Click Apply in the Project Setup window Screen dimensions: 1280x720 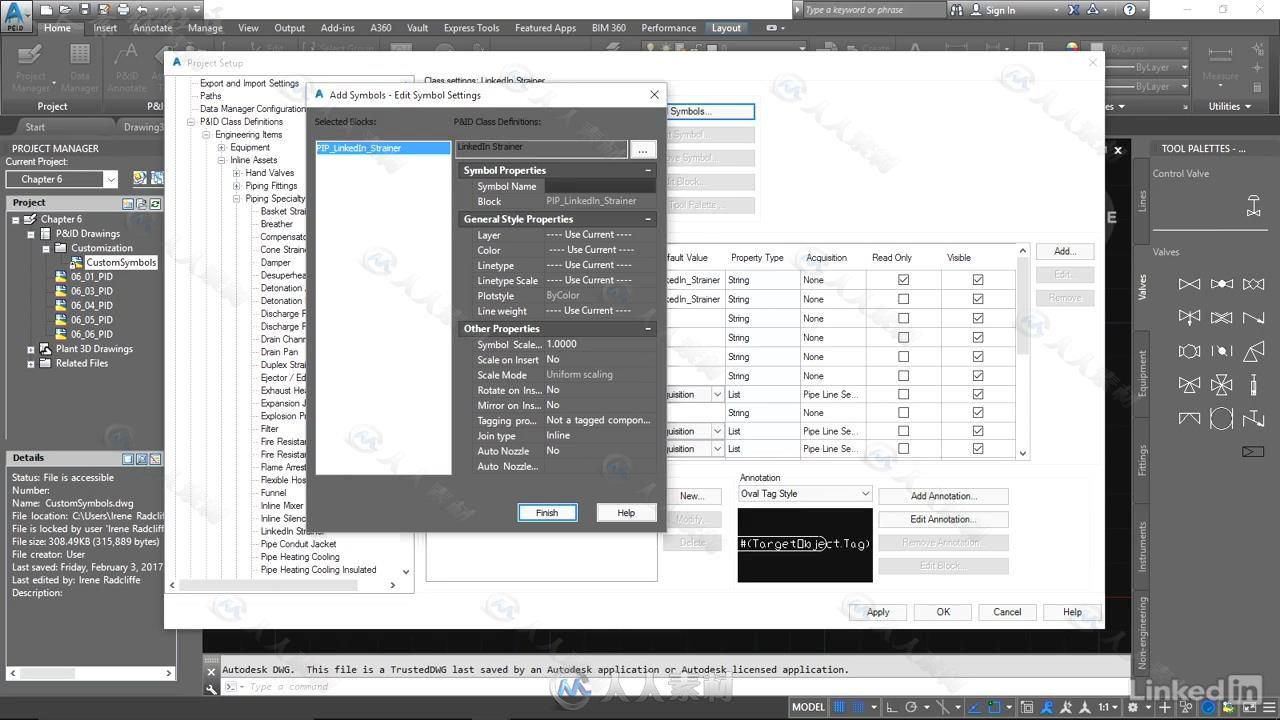click(878, 612)
